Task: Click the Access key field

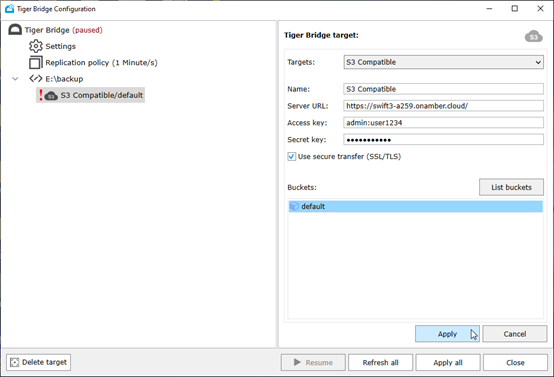Action: point(443,123)
